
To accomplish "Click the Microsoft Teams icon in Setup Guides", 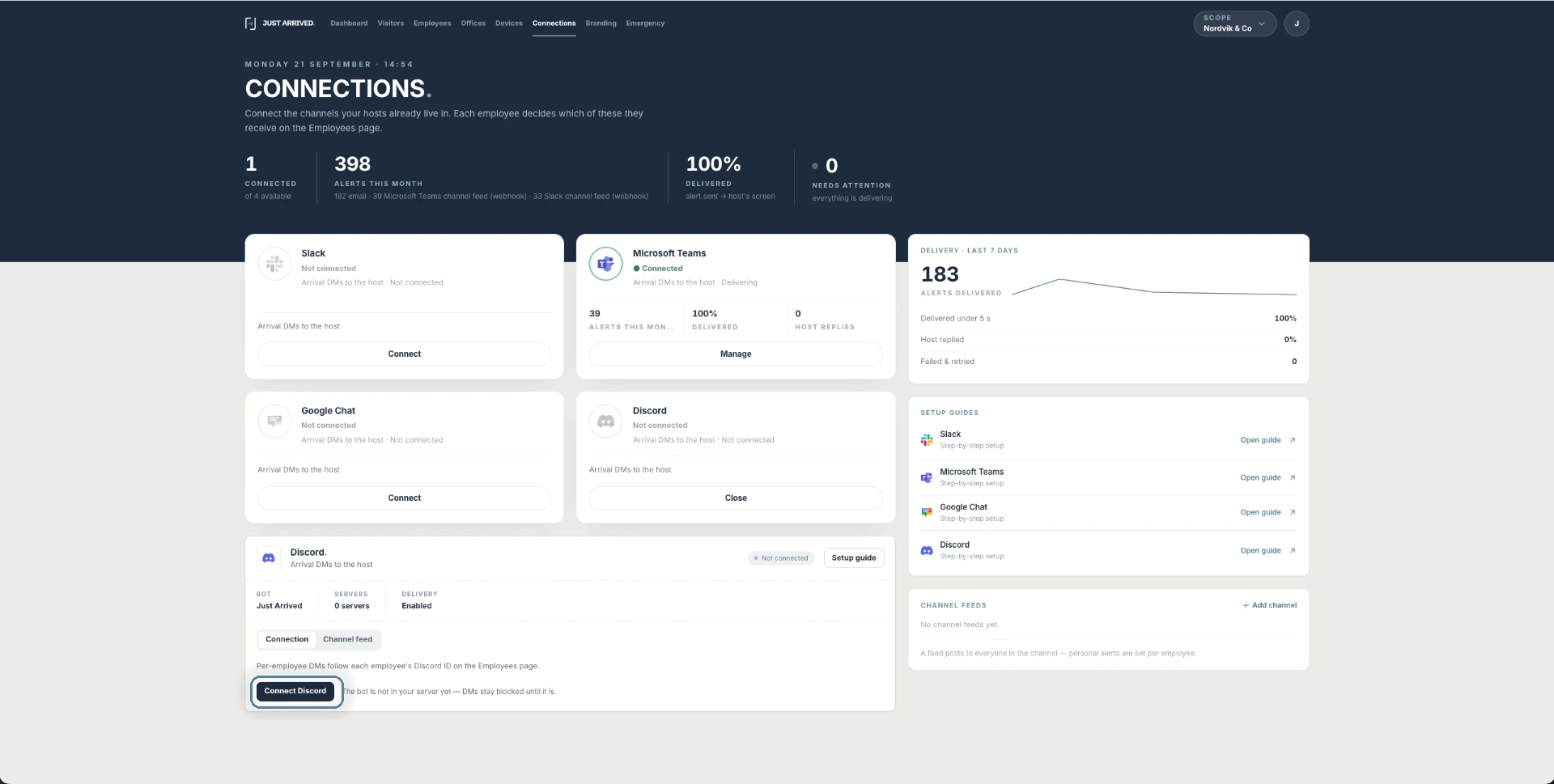I will pos(927,477).
